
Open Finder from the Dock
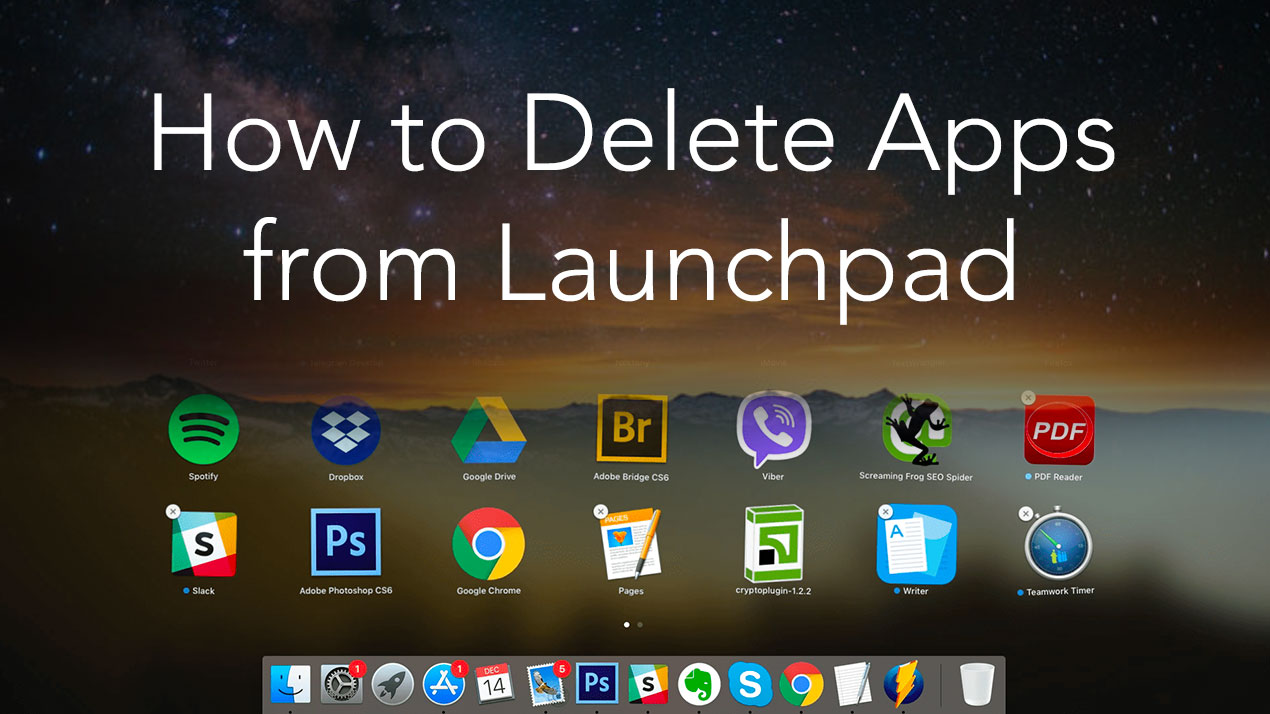pos(291,684)
